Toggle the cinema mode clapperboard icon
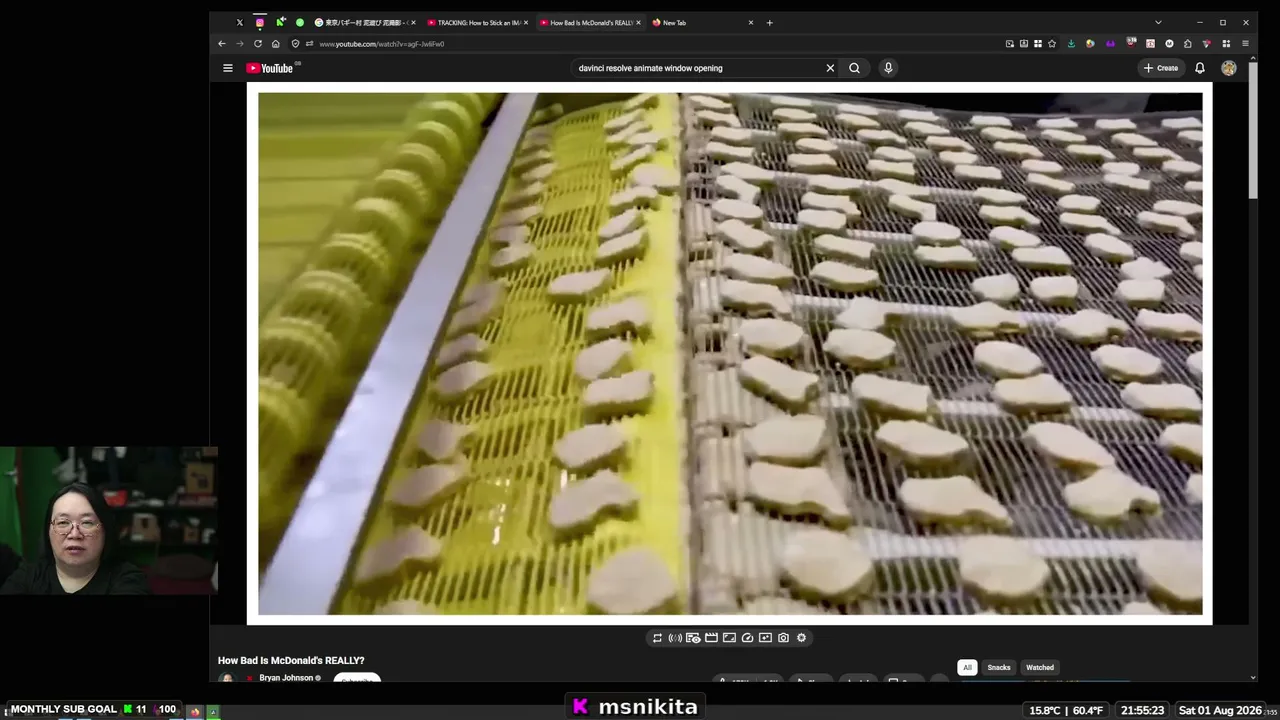The width and height of the screenshot is (1280, 720). [711, 638]
